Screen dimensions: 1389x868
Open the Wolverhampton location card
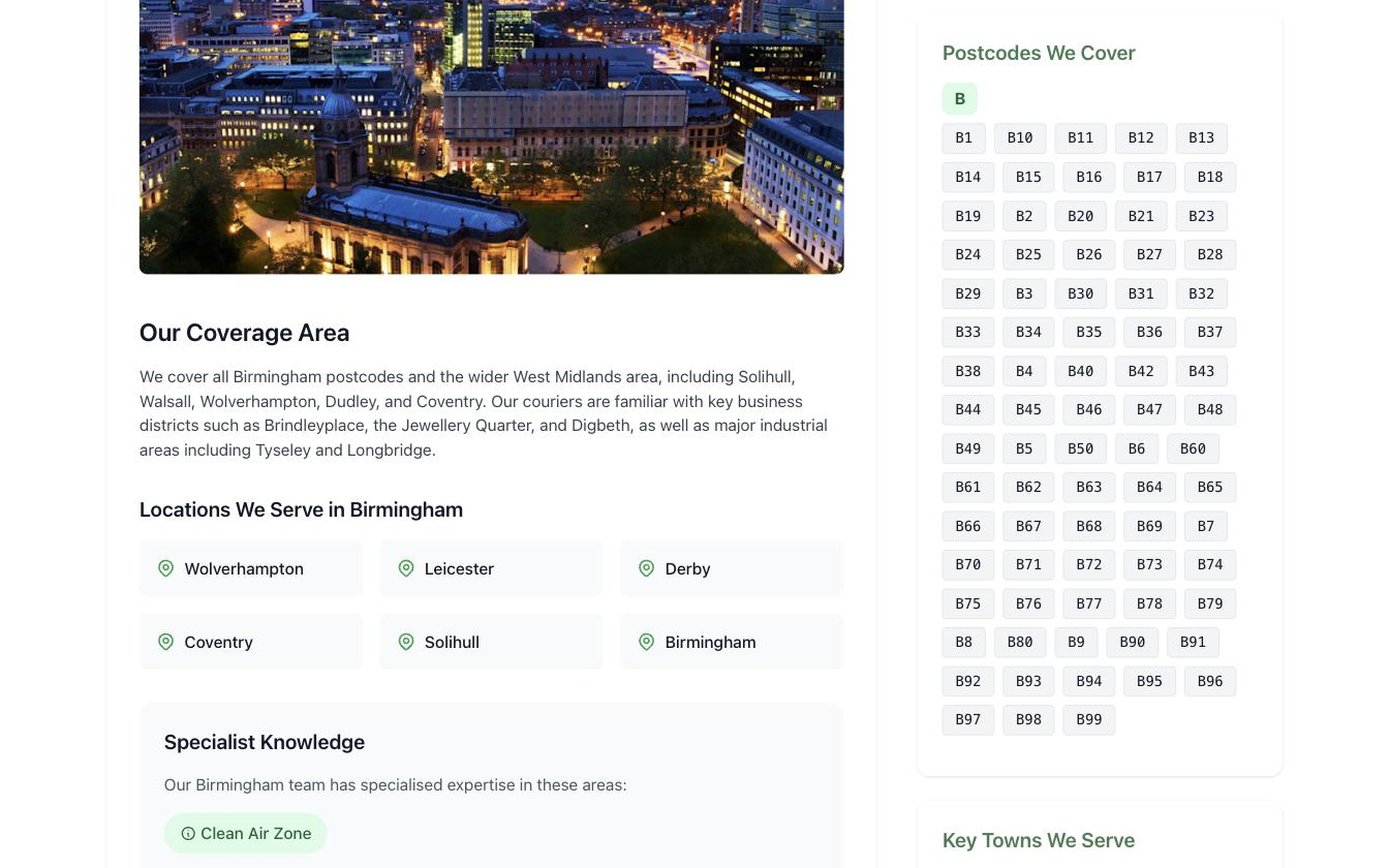click(251, 568)
